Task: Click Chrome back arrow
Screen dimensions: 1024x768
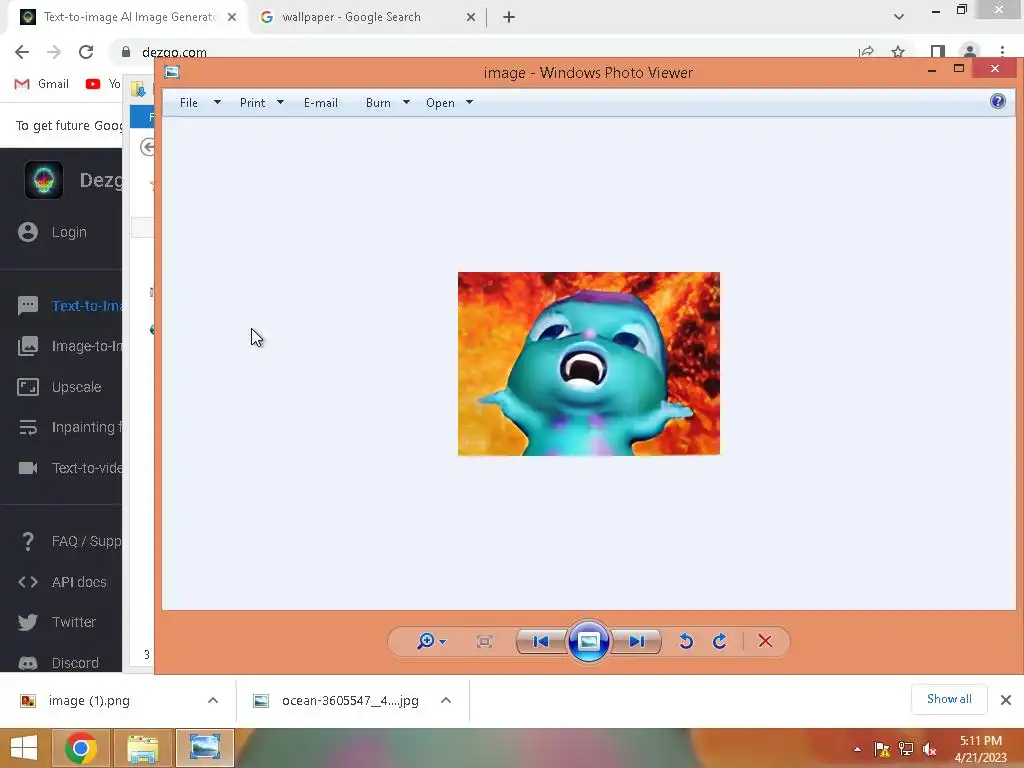Action: 22,52
